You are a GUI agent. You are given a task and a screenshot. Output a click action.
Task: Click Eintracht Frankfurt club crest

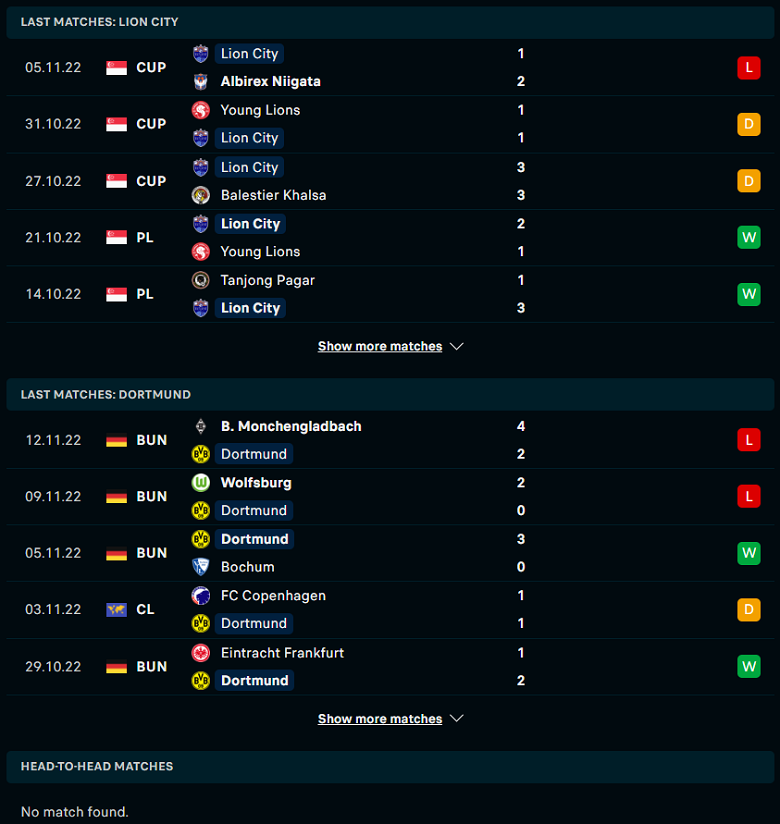click(200, 653)
